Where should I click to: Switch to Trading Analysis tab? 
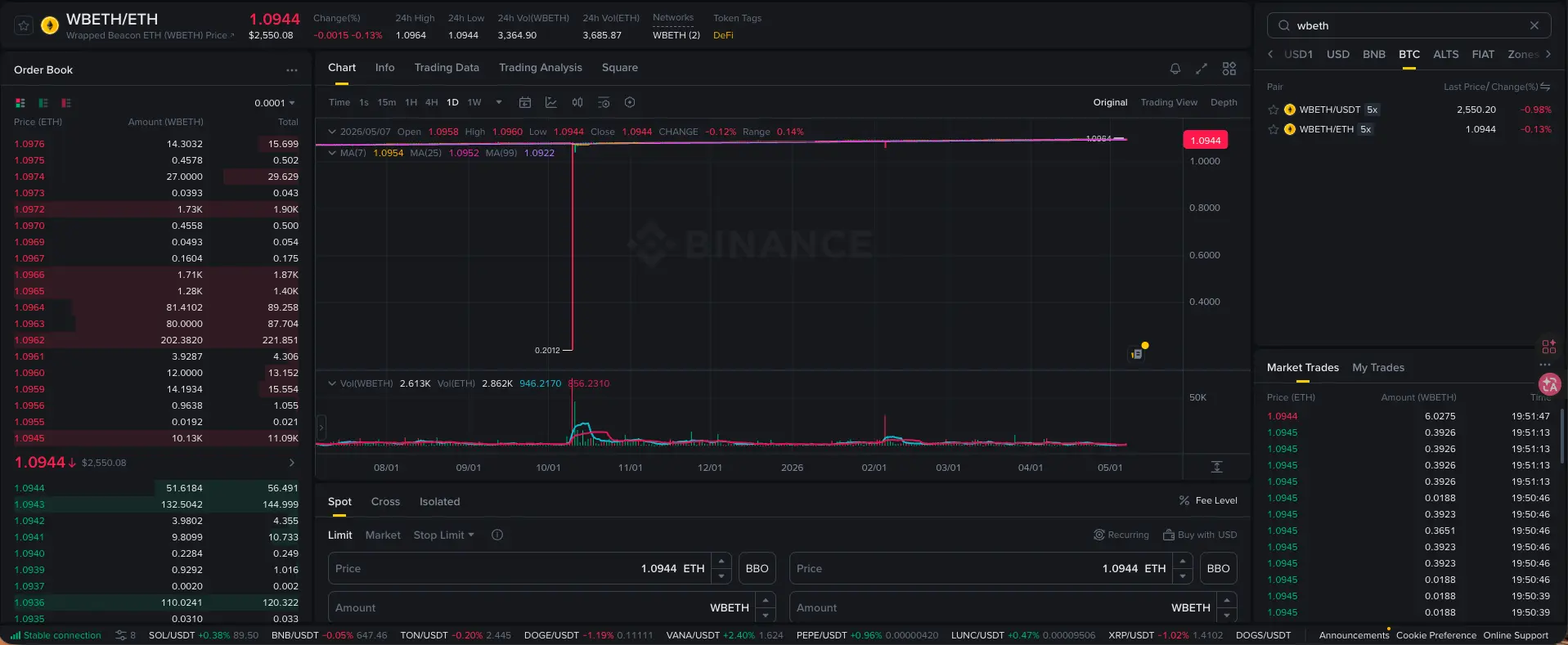541,68
